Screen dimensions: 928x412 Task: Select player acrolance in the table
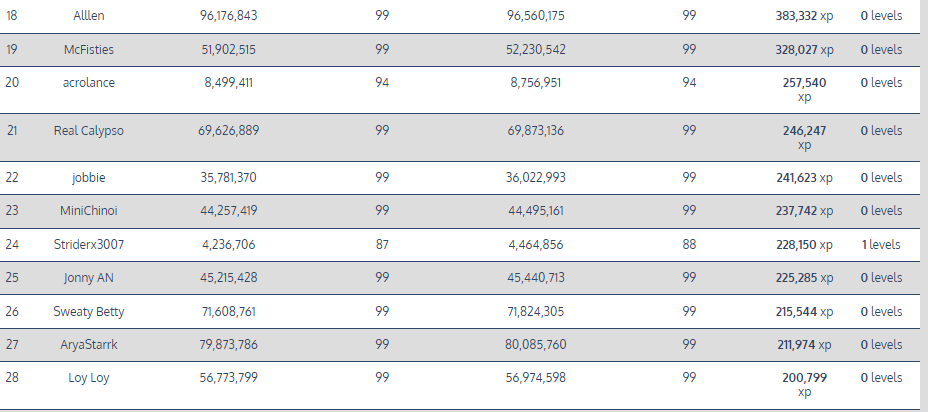(x=88, y=83)
